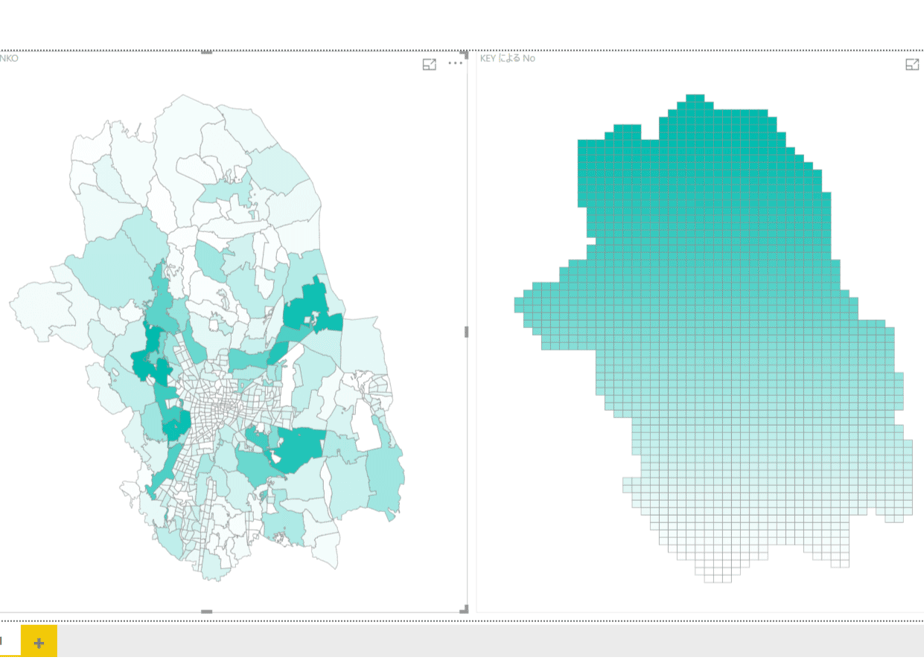Select the dense city-center cluster of small polygons

223,408
